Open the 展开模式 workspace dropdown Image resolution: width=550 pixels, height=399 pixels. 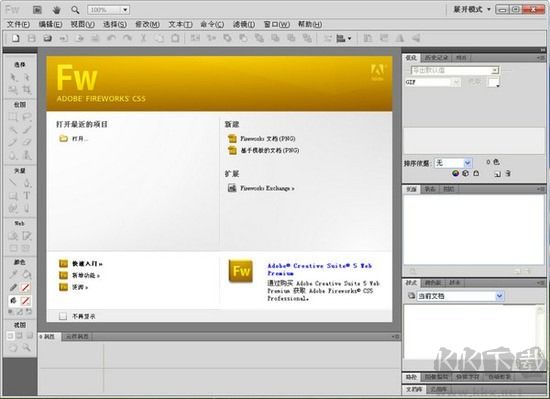click(472, 9)
